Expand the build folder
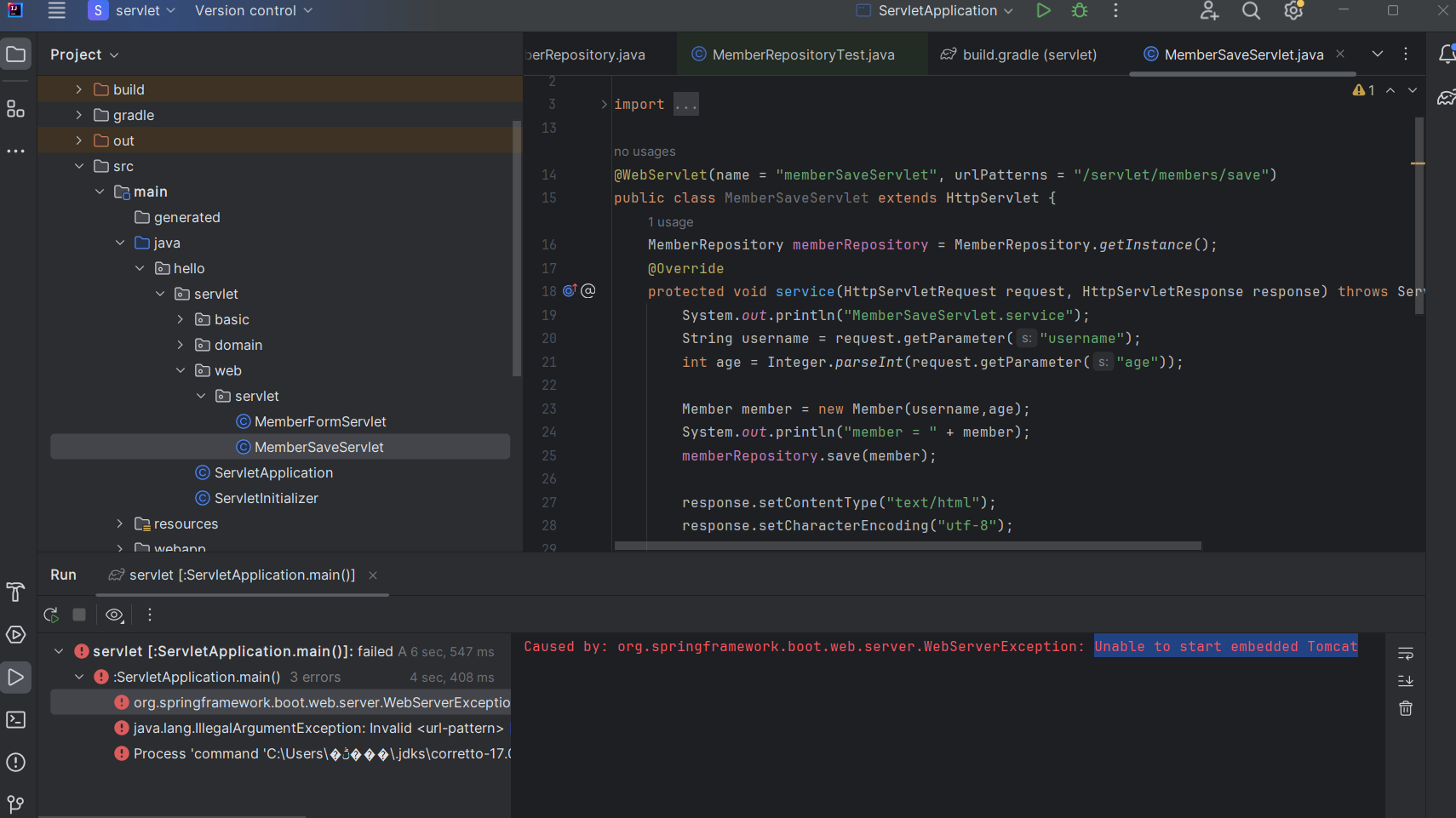 78,89
